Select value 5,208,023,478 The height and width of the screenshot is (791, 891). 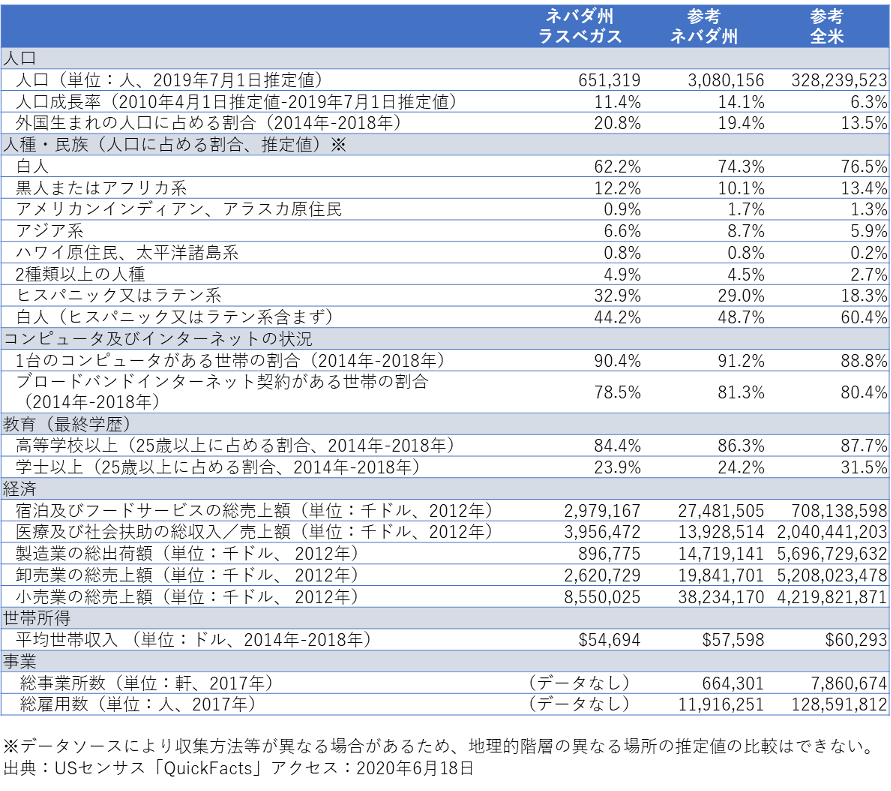832,575
